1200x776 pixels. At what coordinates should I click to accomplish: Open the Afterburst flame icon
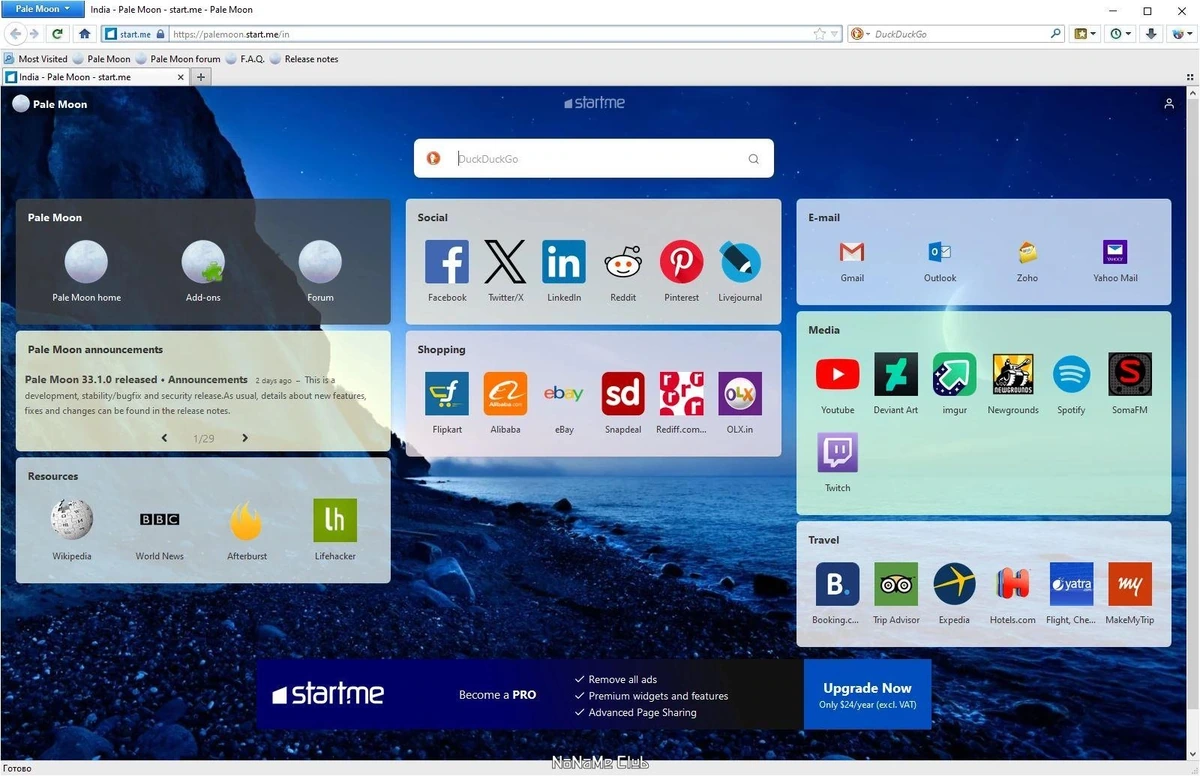coord(247,520)
